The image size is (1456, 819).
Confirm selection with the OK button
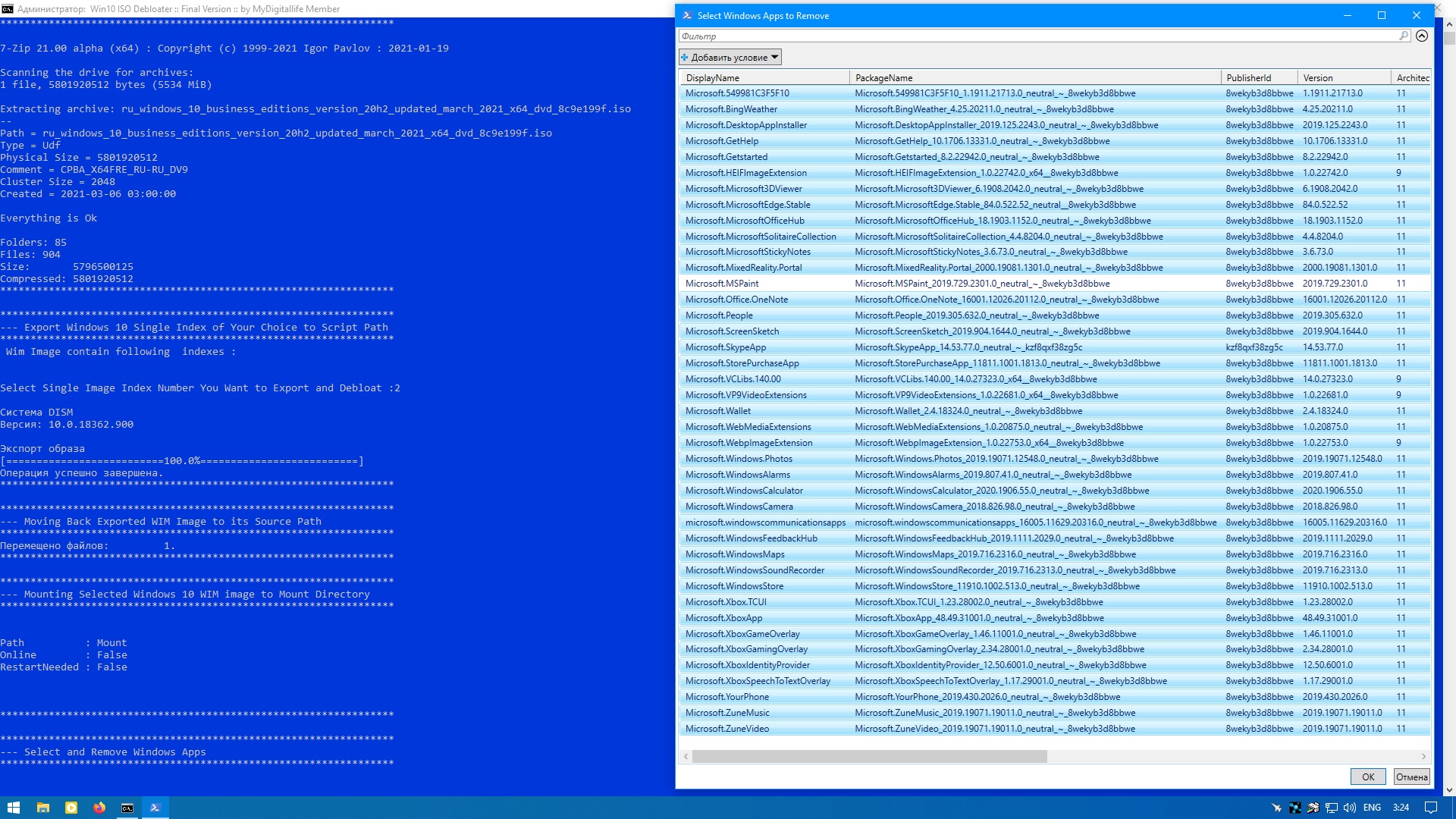(1368, 777)
